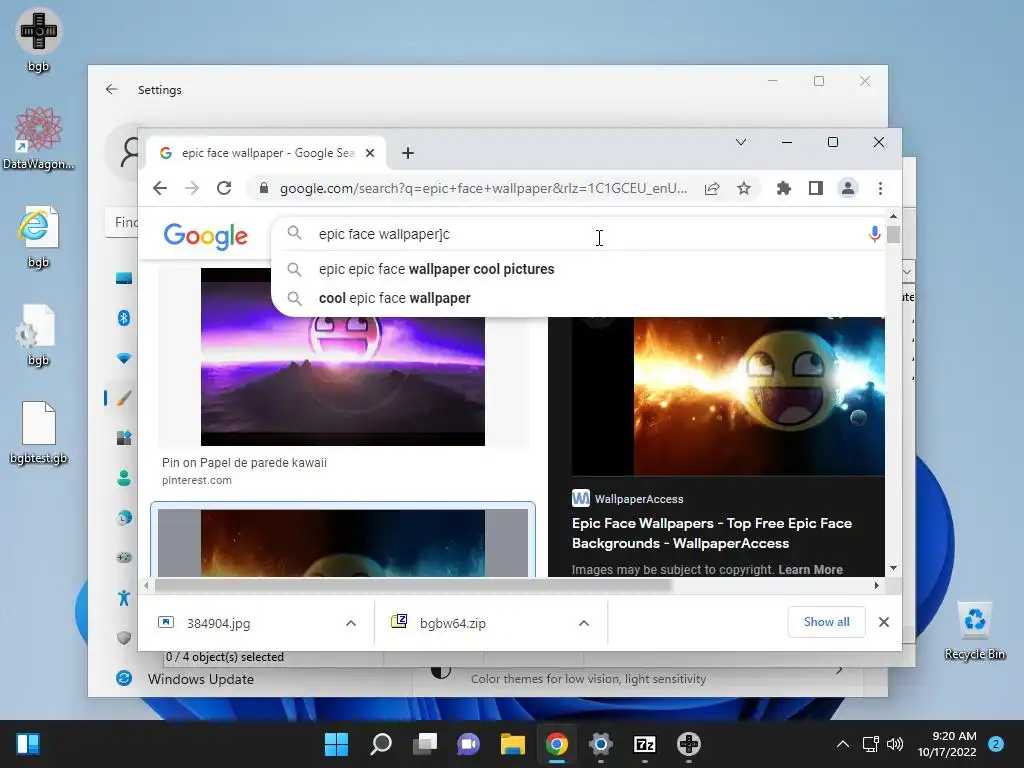Open taskbar Search magnifier

[x=381, y=744]
